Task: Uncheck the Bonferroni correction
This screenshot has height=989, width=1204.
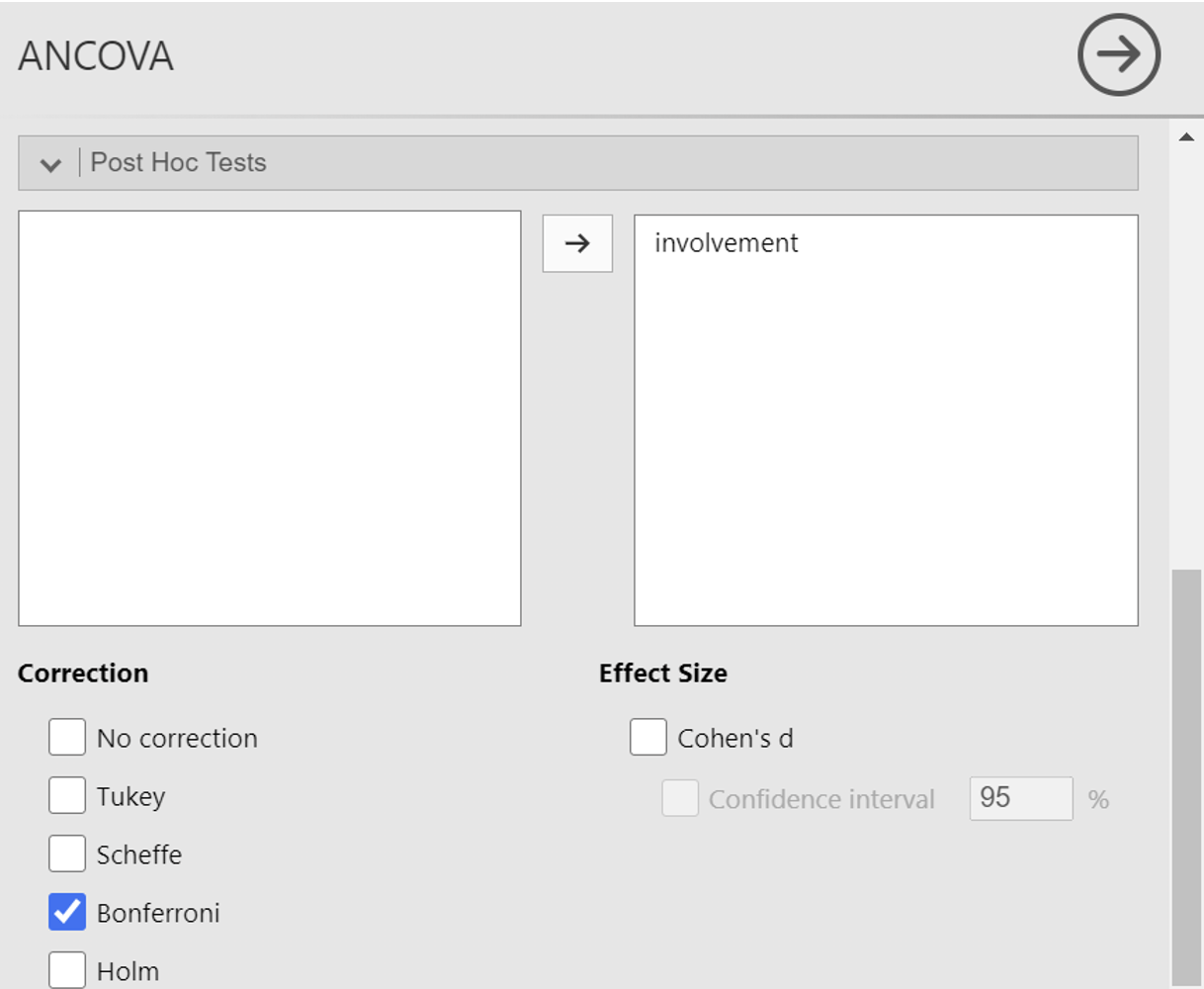Action: tap(67, 913)
